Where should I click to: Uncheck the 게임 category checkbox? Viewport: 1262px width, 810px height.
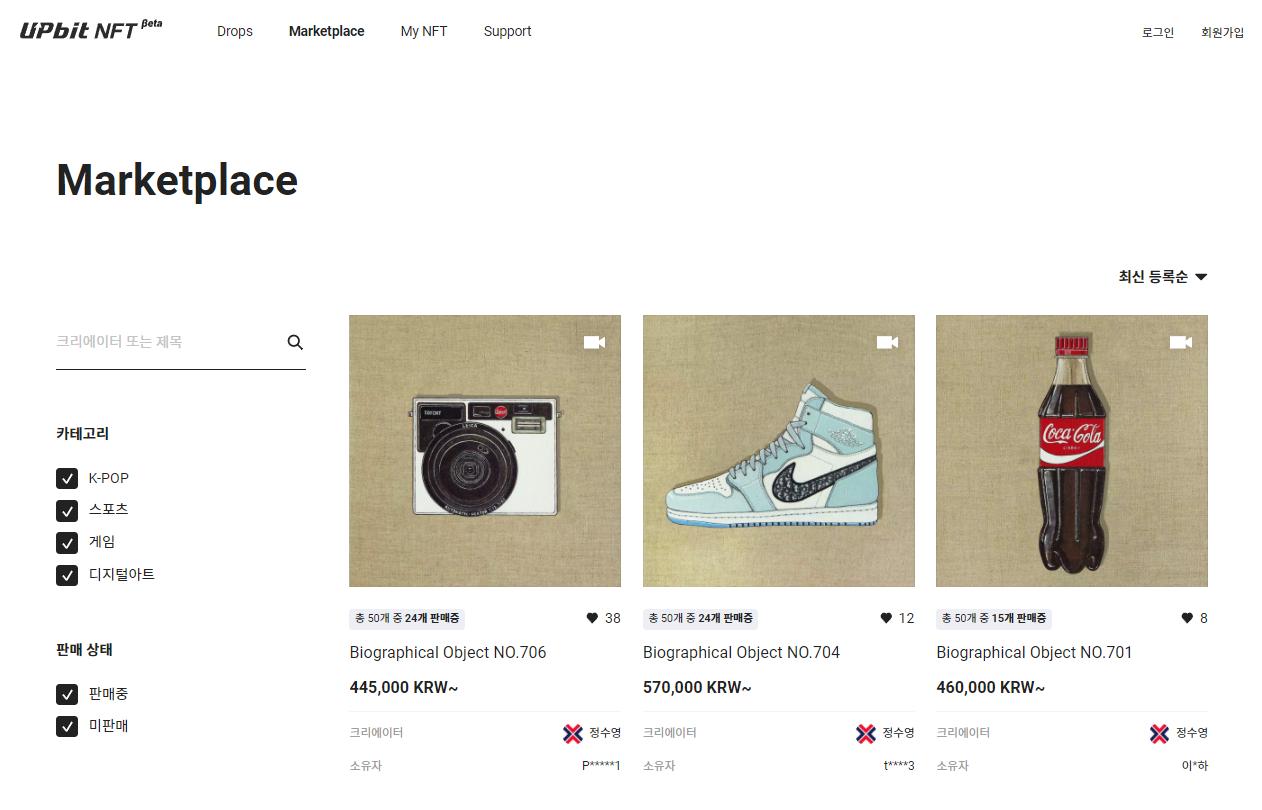pos(67,543)
